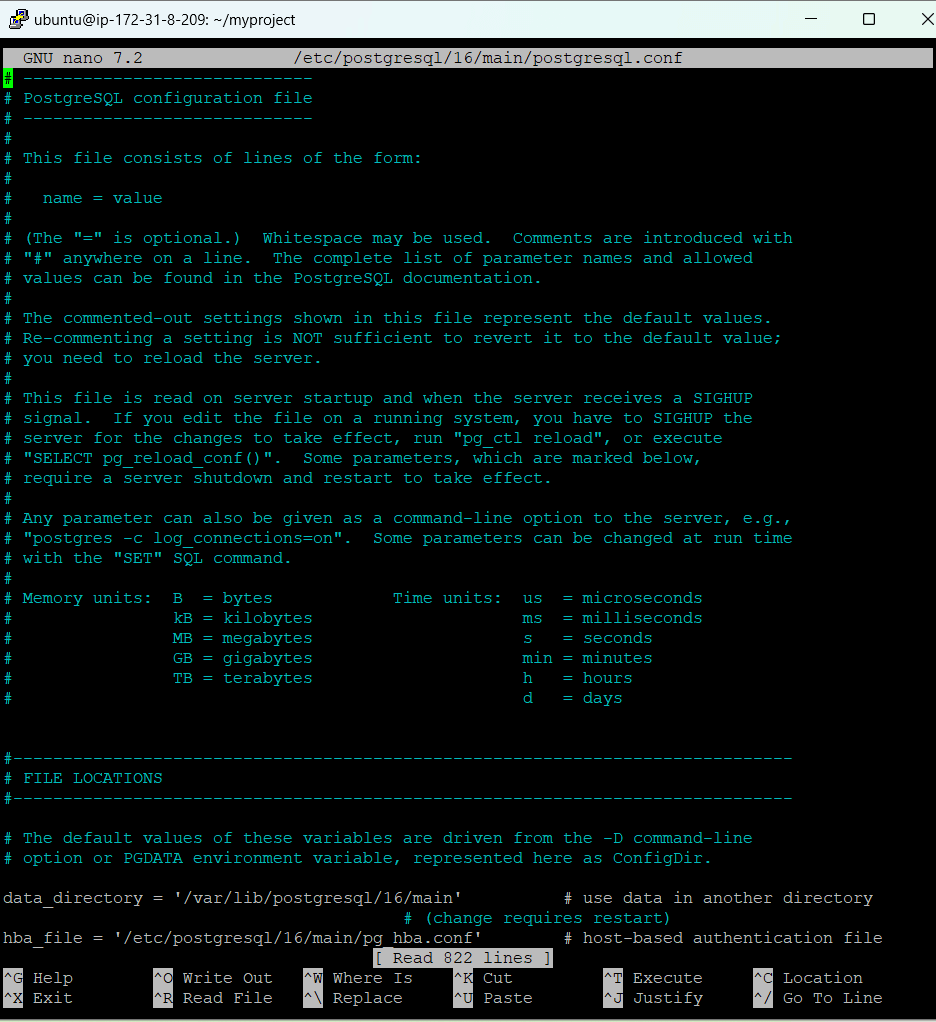The image size is (936, 1022).
Task: Click the data_directory setting name
Action: coord(73,898)
